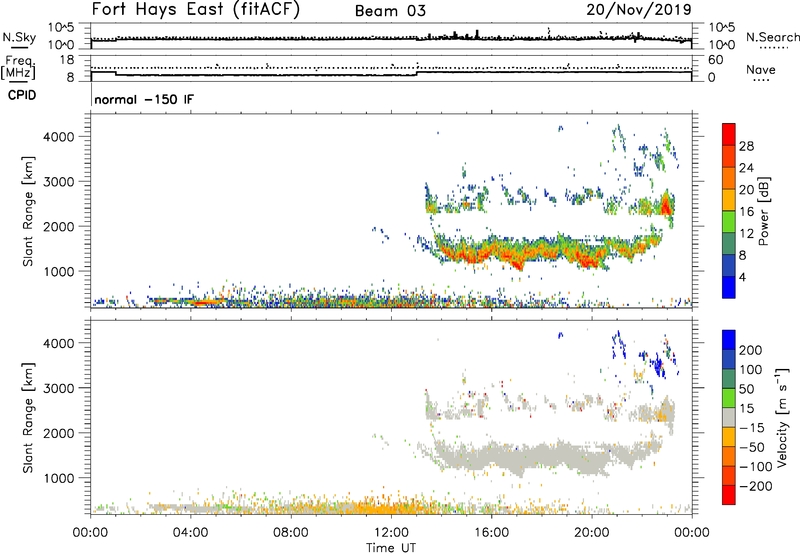Viewport: 800px width, 554px height.
Task: Click the blue high-velocity echoes near 3500 km
Action: pos(659,365)
